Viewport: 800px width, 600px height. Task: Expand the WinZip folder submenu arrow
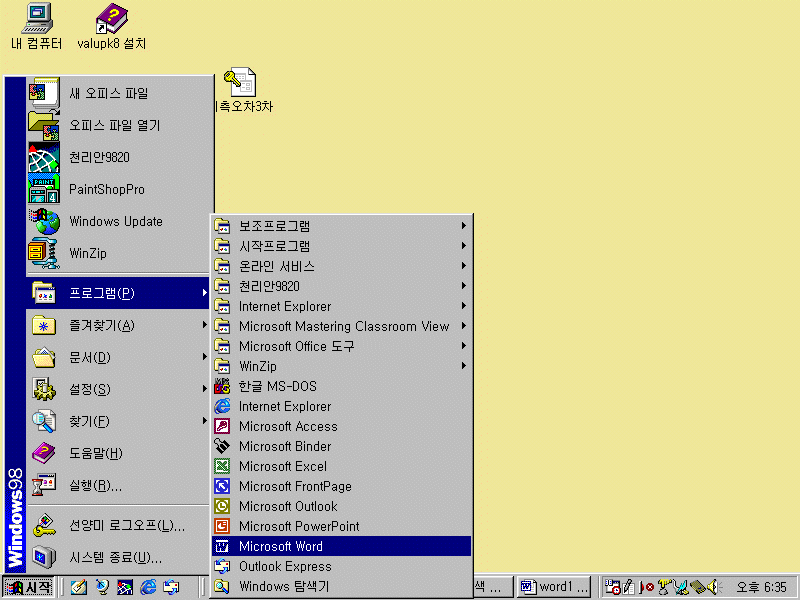pos(463,366)
